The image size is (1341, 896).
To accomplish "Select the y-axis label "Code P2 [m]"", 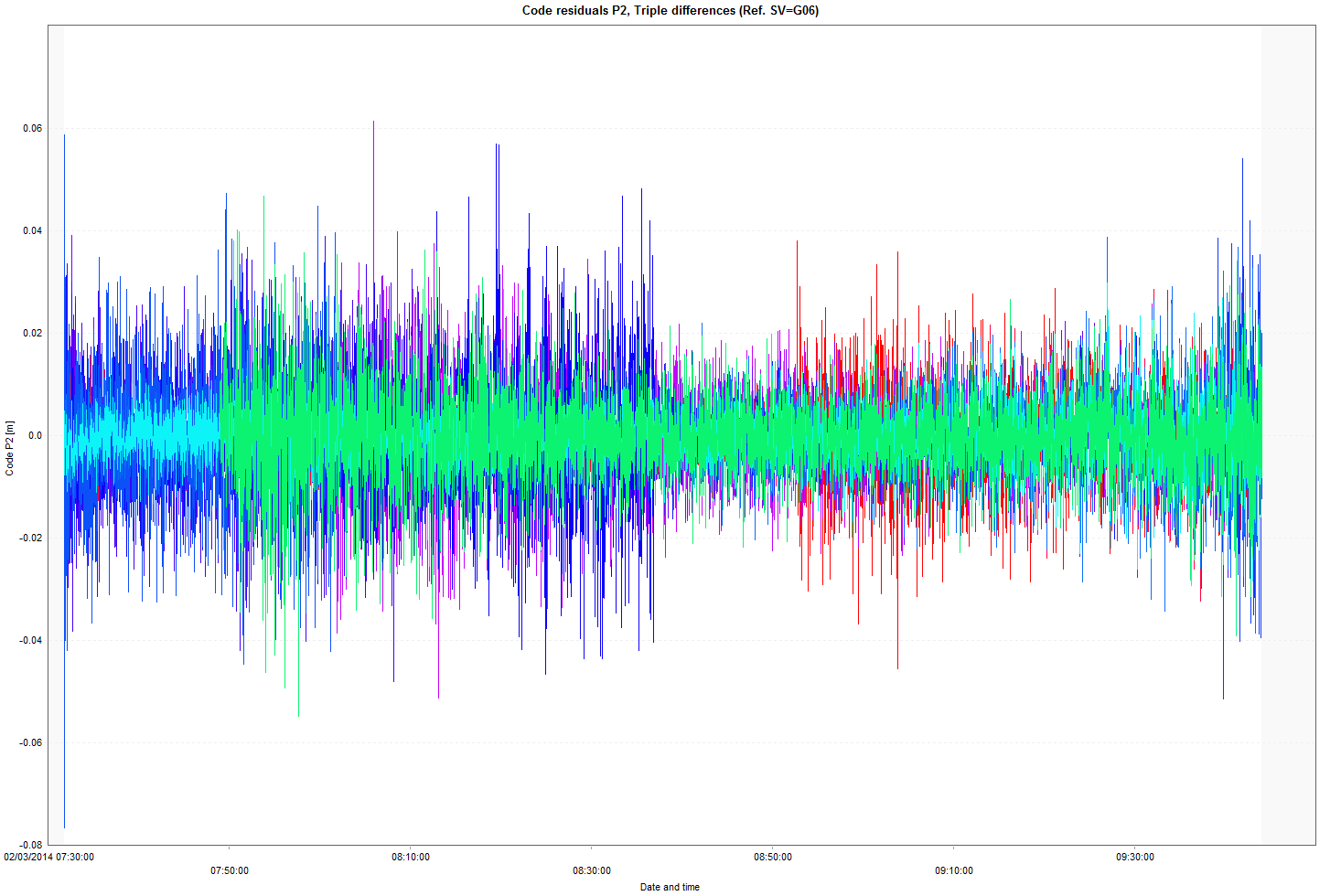I will (10, 448).
